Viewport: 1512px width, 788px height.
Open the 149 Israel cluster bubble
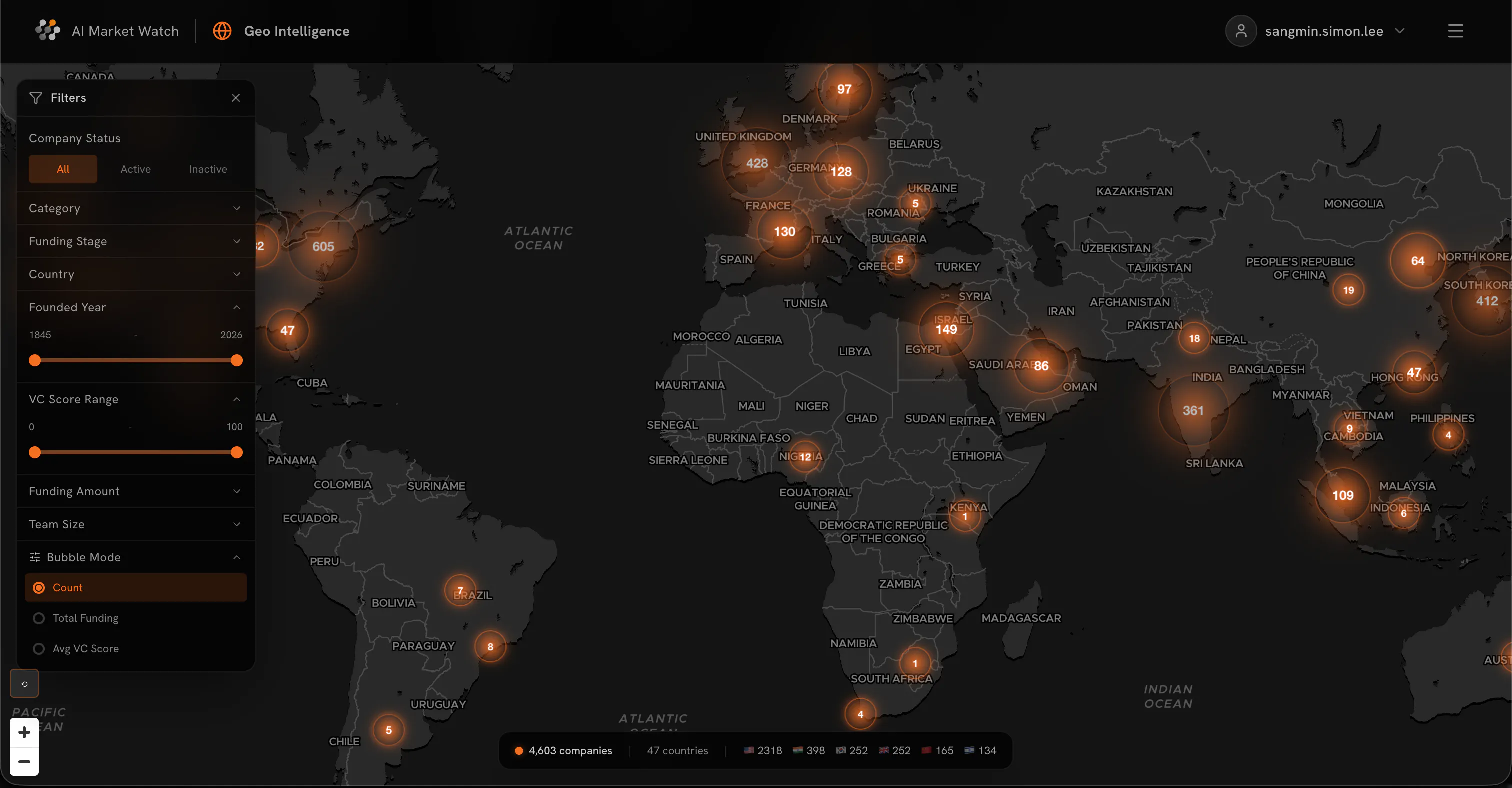point(946,330)
